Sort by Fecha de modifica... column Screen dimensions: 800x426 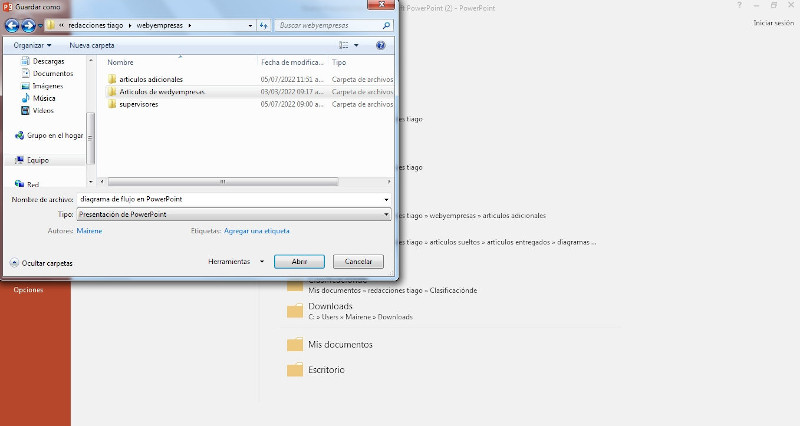(x=293, y=62)
